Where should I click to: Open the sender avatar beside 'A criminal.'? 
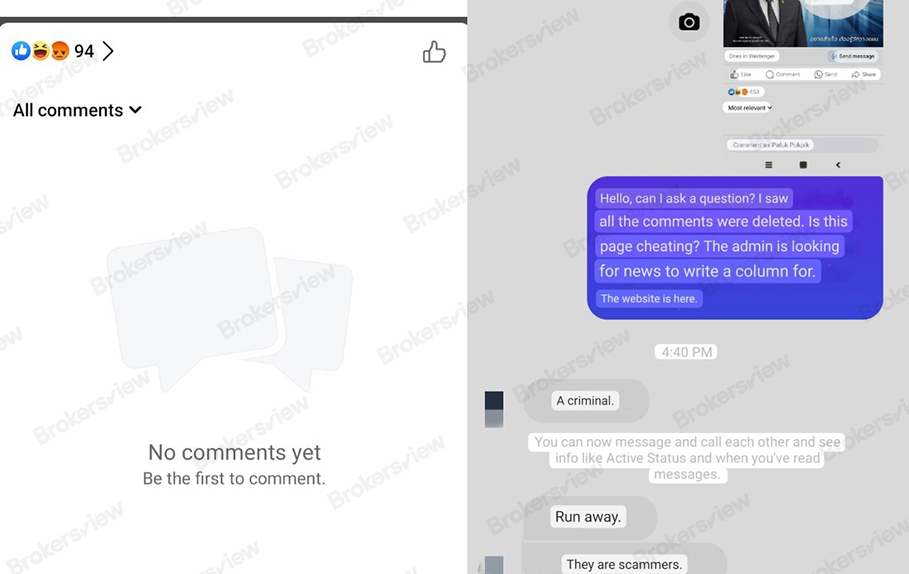494,409
